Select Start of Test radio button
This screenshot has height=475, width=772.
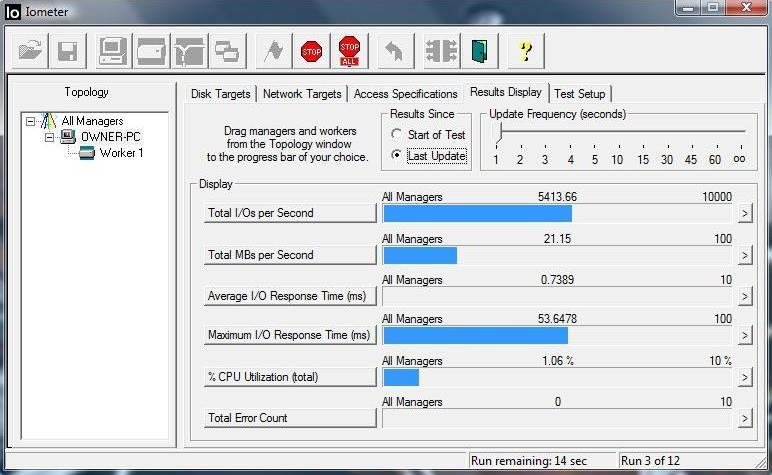(396, 134)
